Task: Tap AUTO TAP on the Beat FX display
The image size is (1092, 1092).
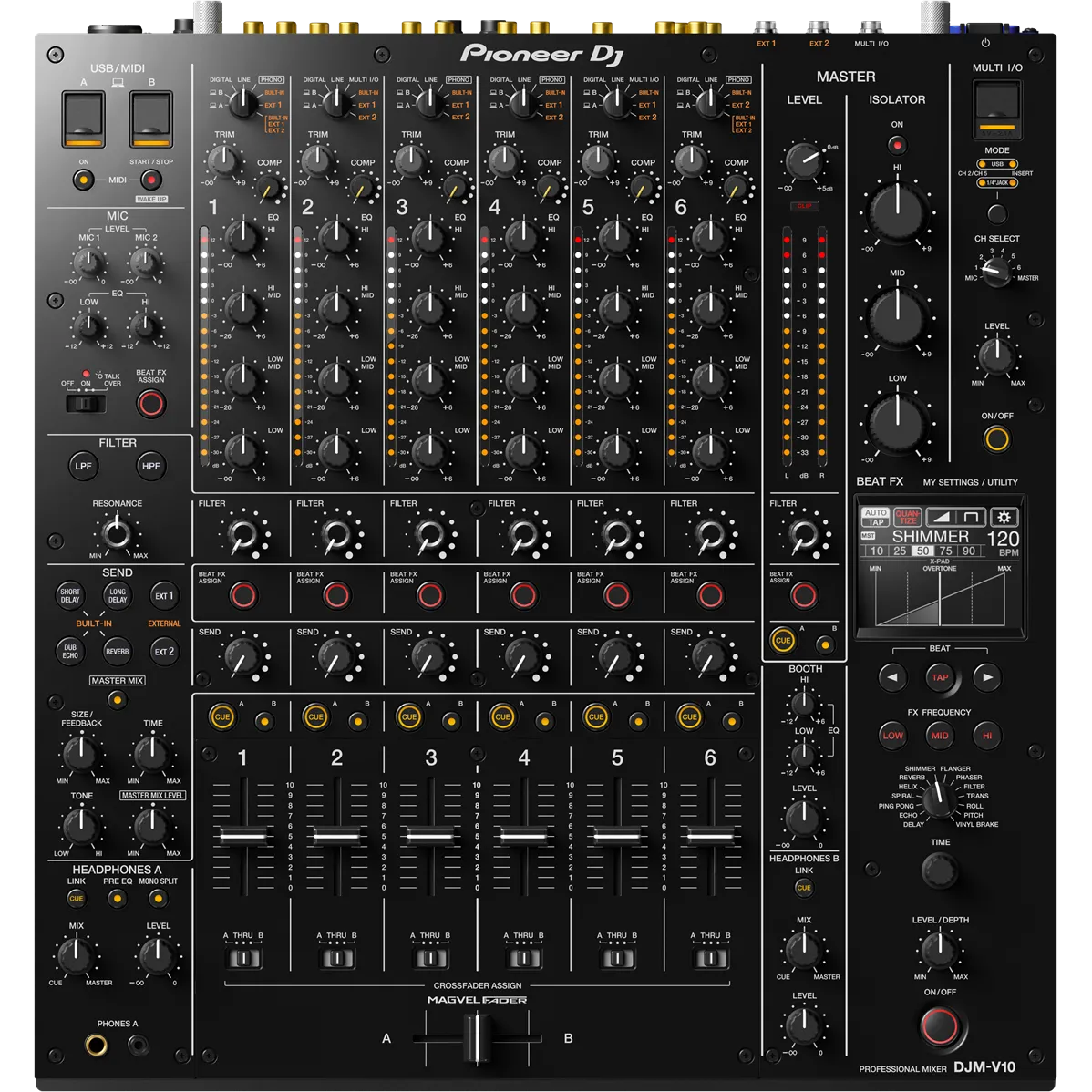Action: 875,517
